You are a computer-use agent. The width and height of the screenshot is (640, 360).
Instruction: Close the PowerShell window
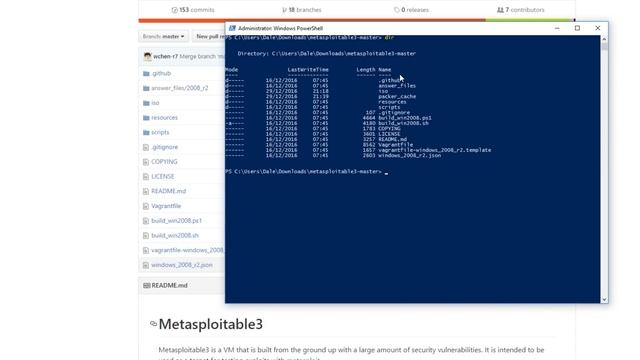coord(598,28)
